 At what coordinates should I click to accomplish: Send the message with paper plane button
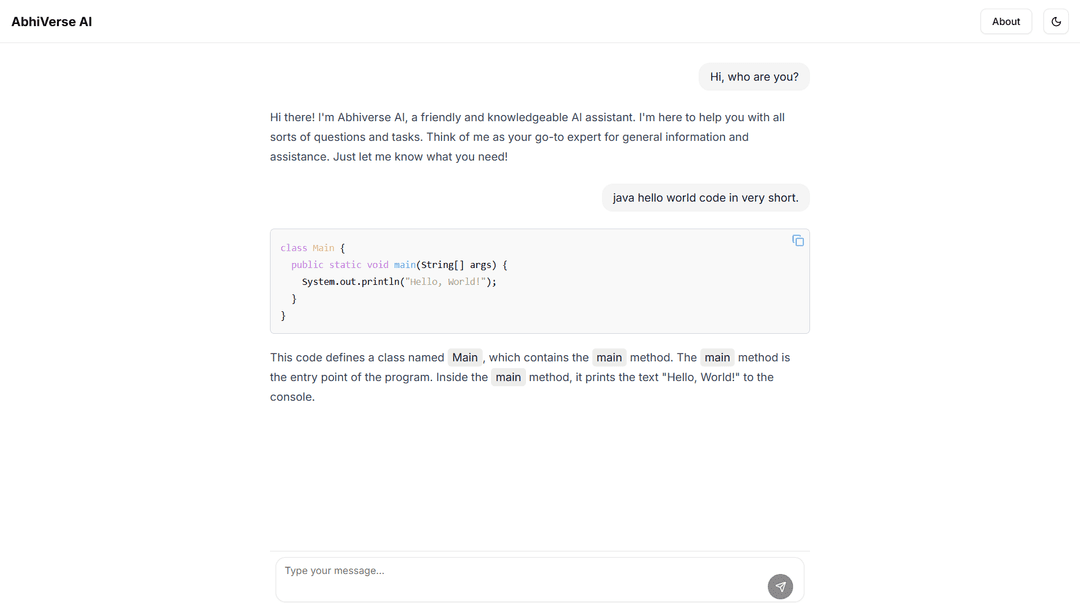(780, 587)
